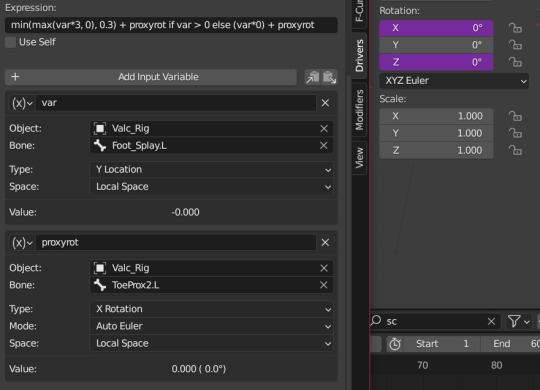Open variable type dropdown for var
The width and height of the screenshot is (540, 390).
tap(22, 103)
